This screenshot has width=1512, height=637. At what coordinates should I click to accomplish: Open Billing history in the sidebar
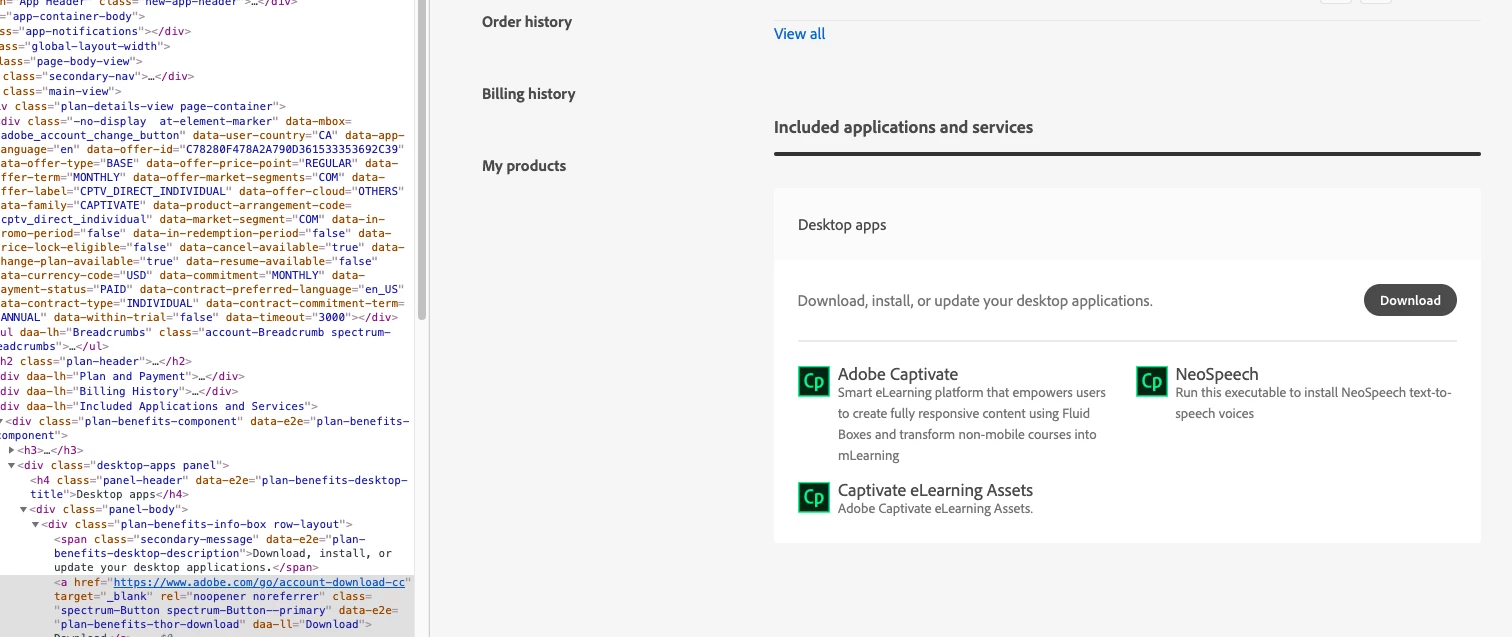(529, 94)
